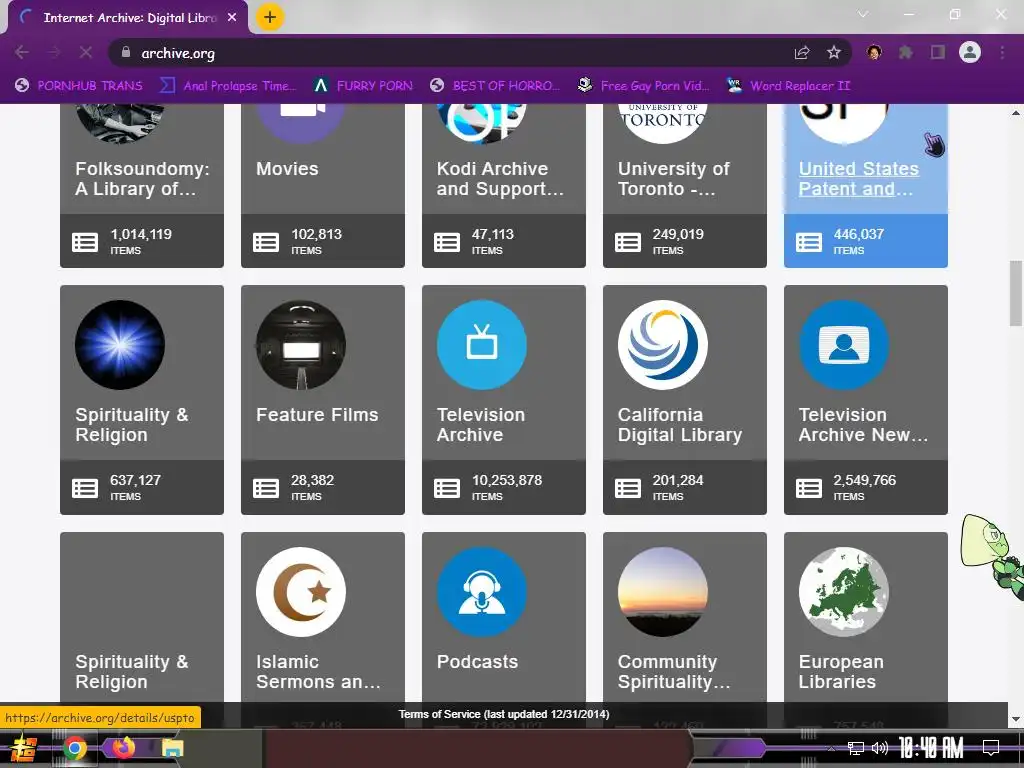
Task: Click the list icon beside 47,113 items
Action: pos(447,242)
